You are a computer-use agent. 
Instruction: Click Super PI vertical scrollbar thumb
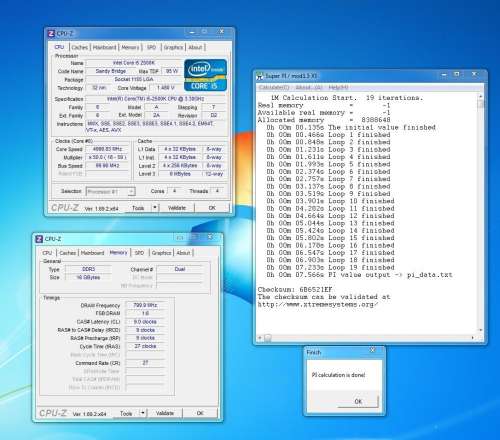tap(480, 104)
